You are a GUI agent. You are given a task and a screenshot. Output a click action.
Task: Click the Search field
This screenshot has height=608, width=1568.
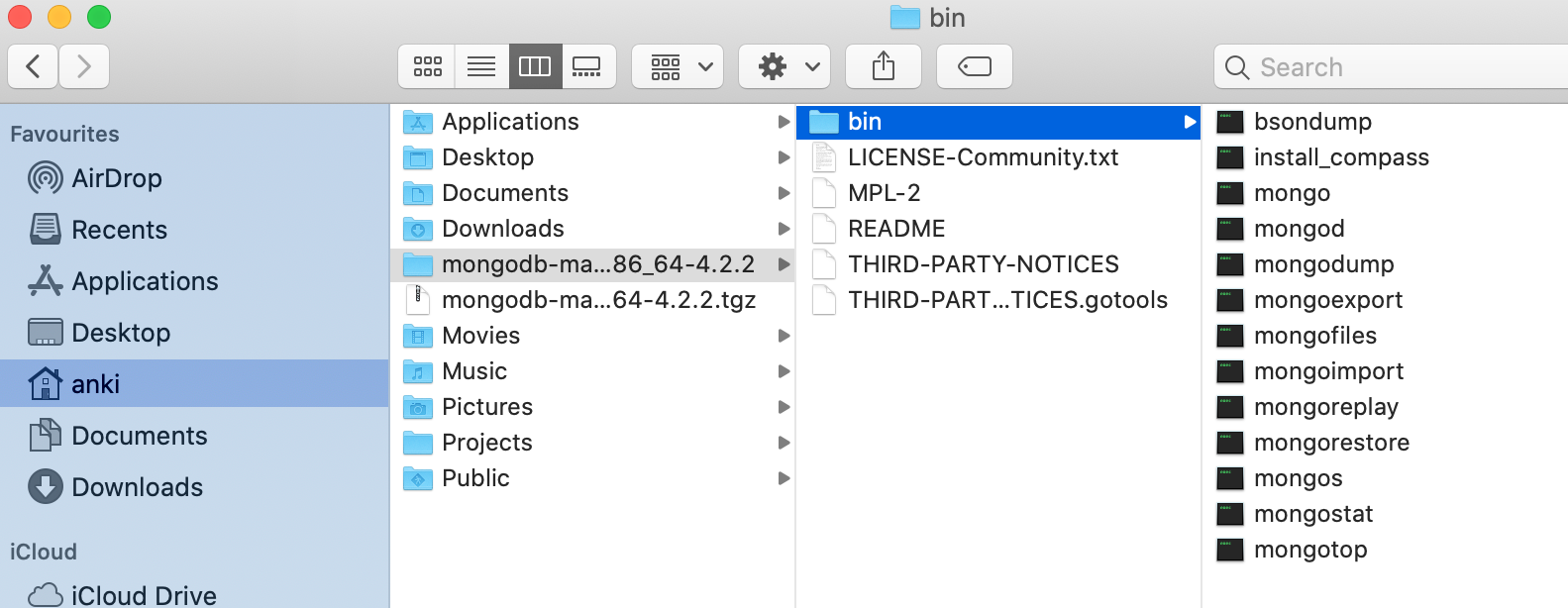pyautogui.click(x=1391, y=67)
